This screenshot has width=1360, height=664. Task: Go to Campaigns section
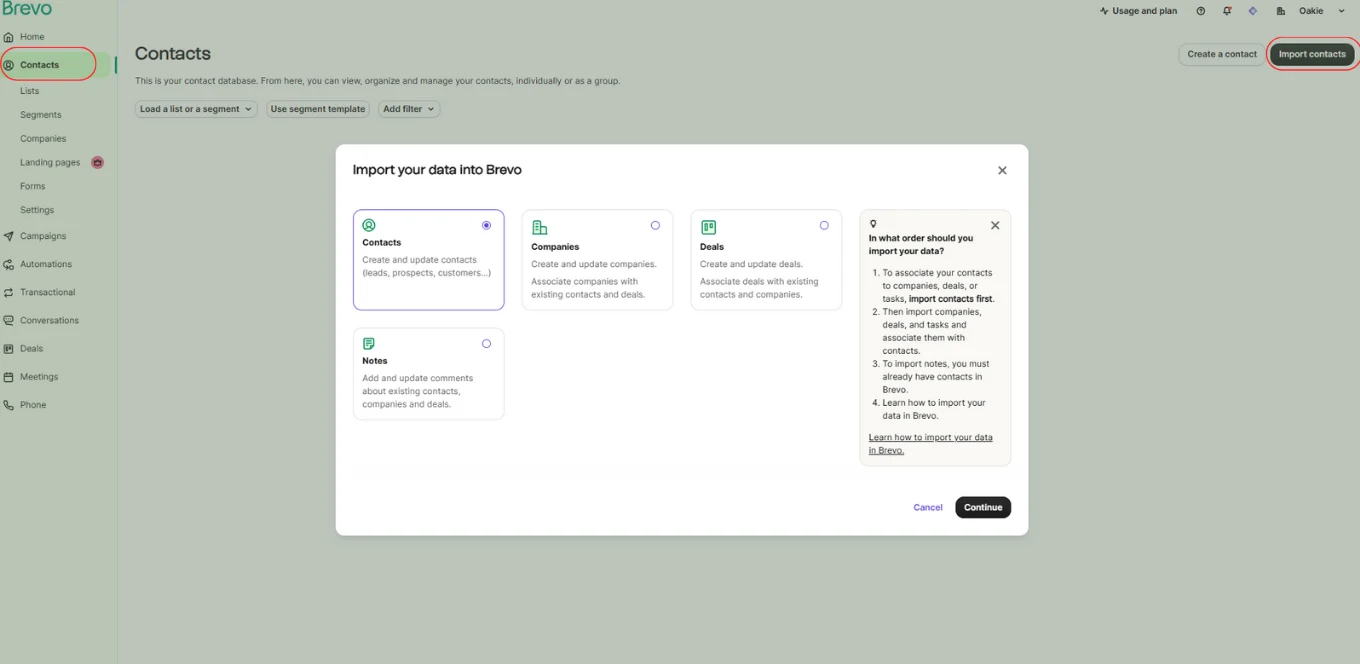click(x=43, y=237)
